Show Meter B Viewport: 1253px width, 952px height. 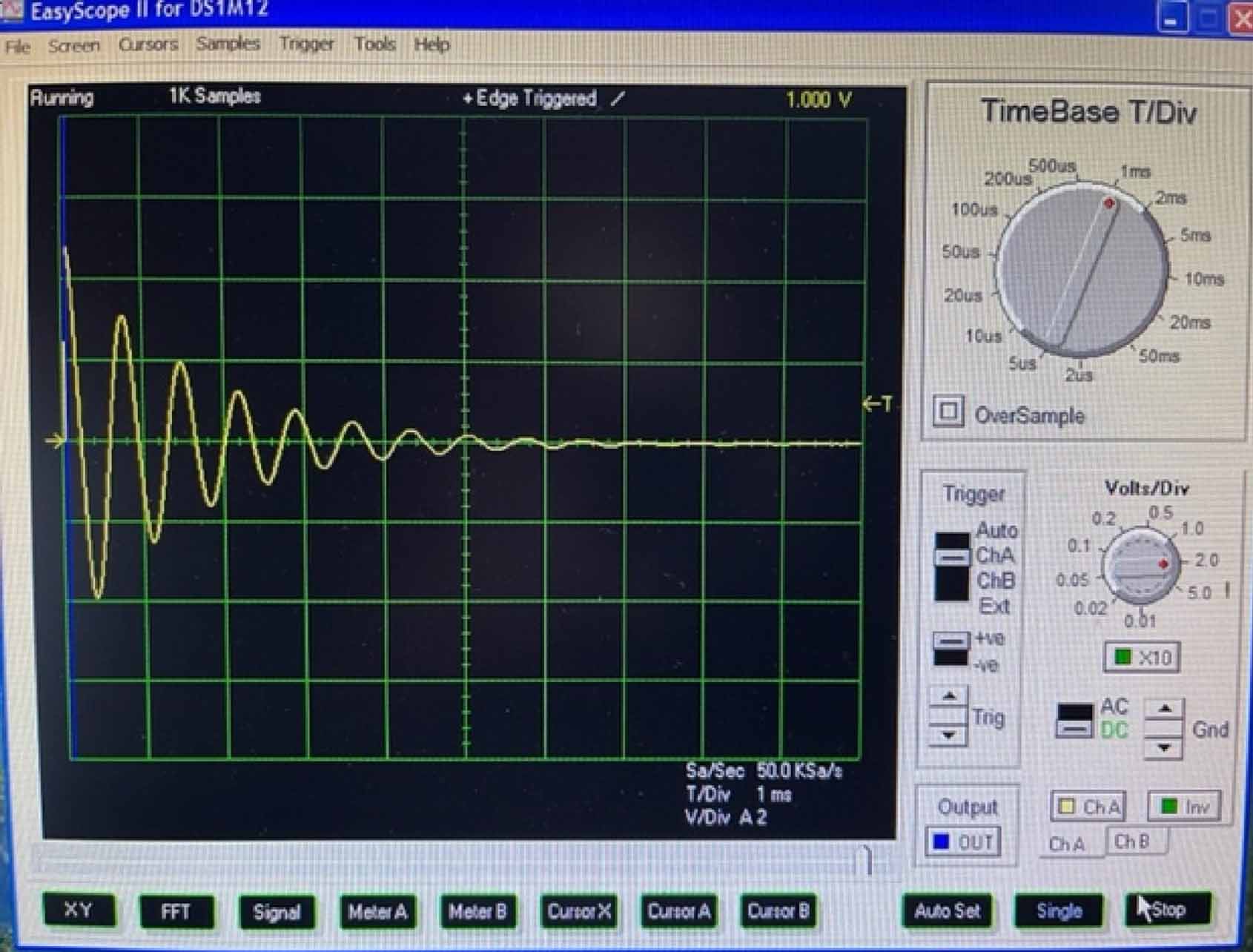pos(477,911)
